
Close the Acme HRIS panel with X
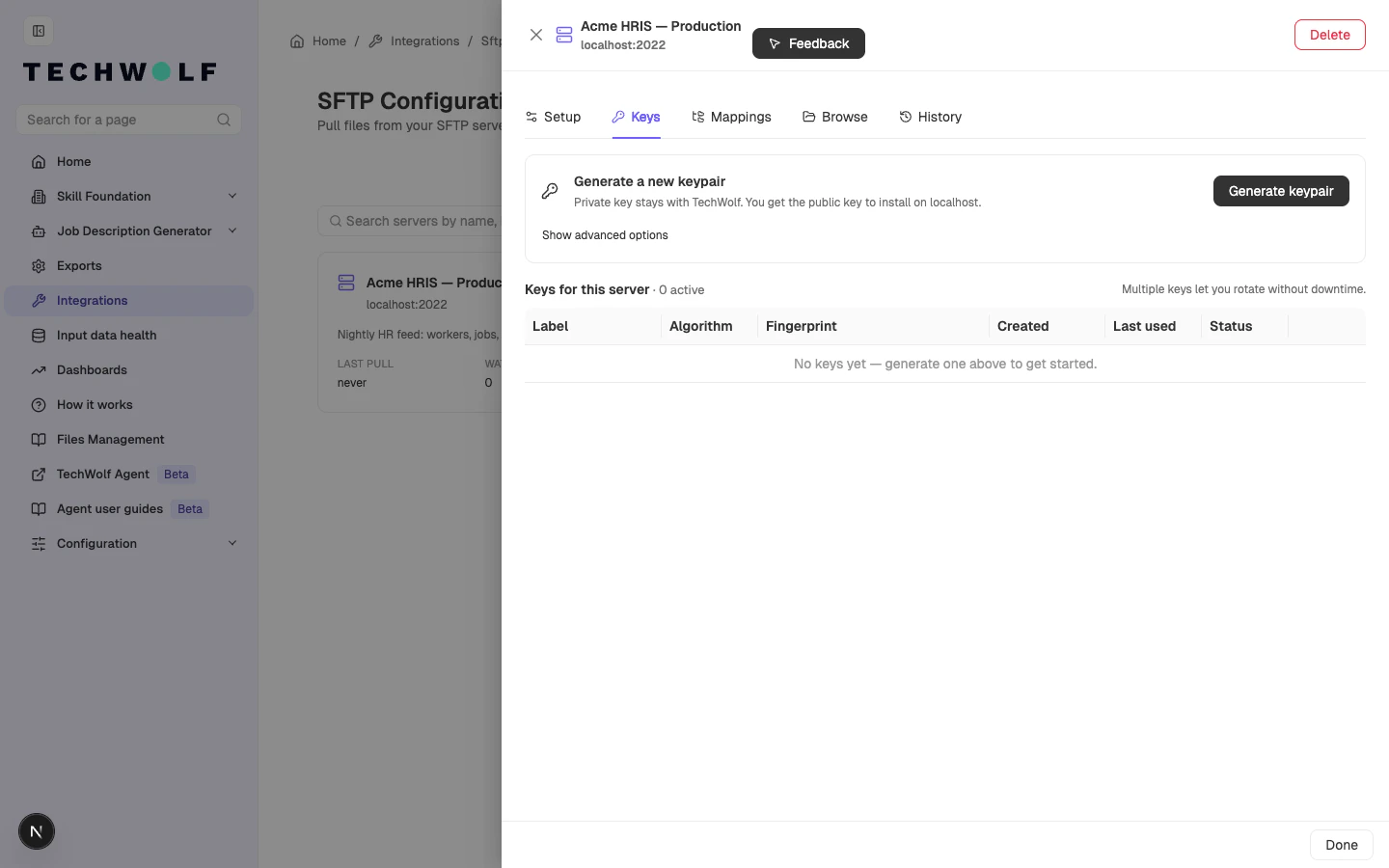(536, 35)
